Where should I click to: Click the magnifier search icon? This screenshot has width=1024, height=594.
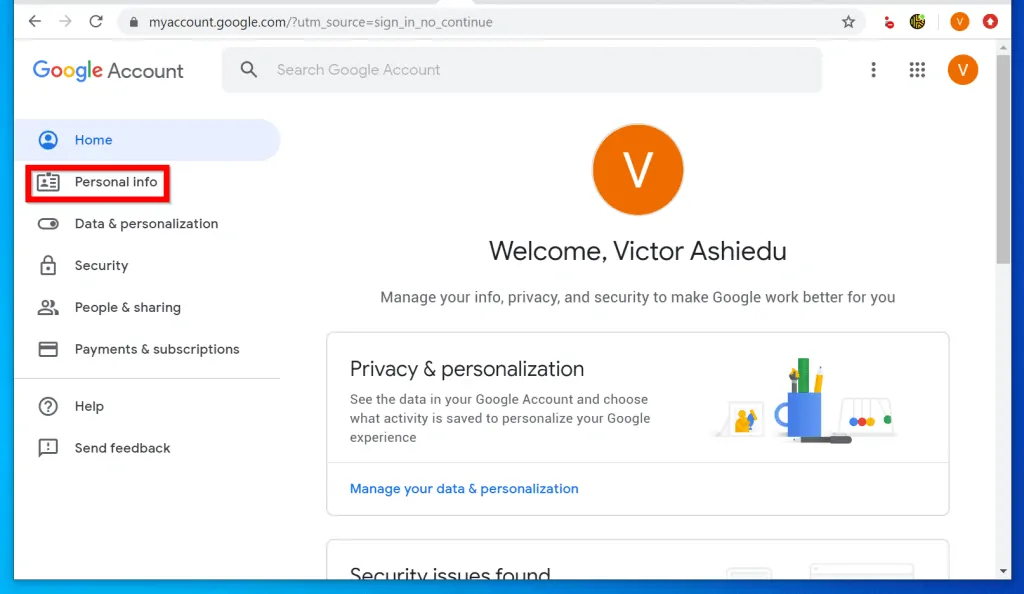coord(249,69)
